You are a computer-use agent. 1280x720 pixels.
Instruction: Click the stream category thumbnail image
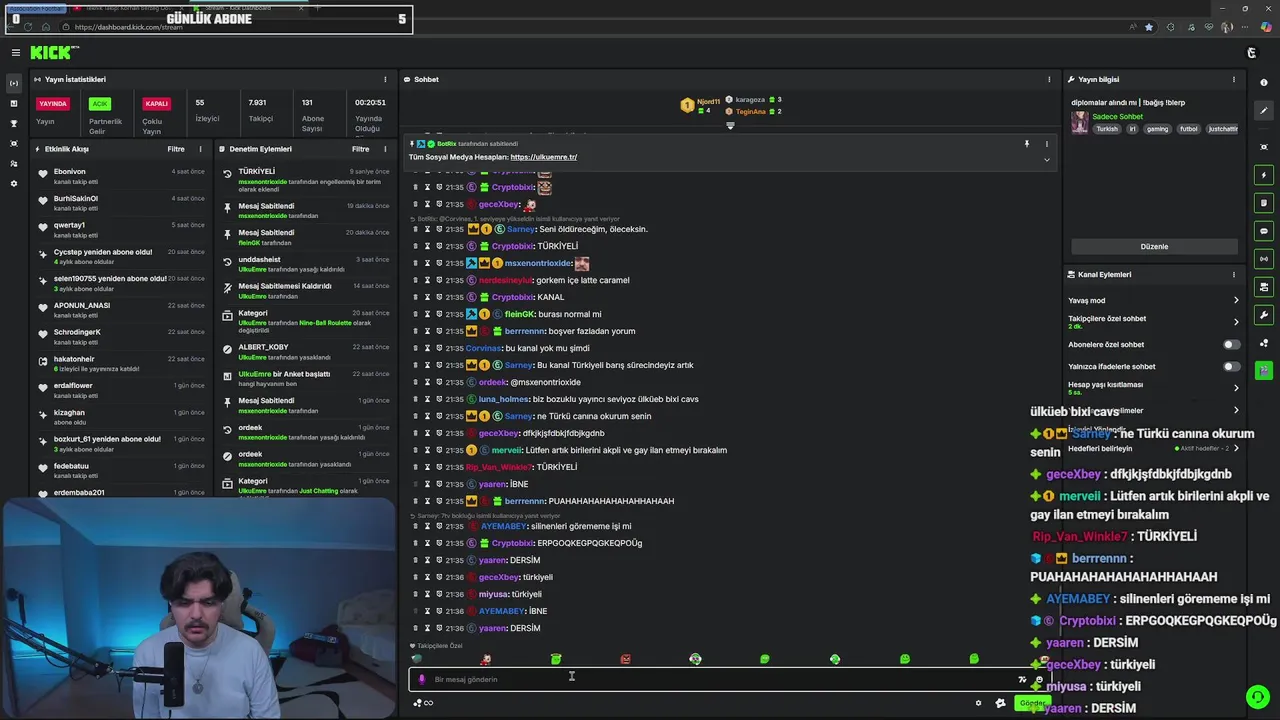[1079, 123]
